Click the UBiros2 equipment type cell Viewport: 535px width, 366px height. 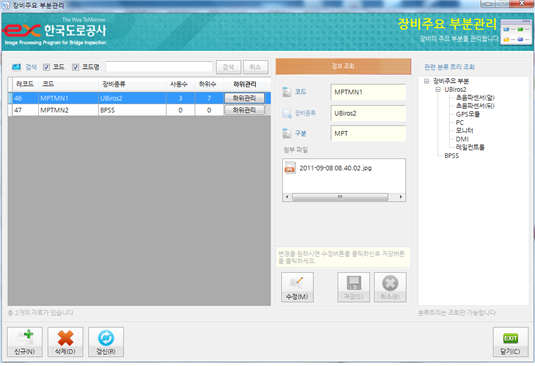[132, 98]
